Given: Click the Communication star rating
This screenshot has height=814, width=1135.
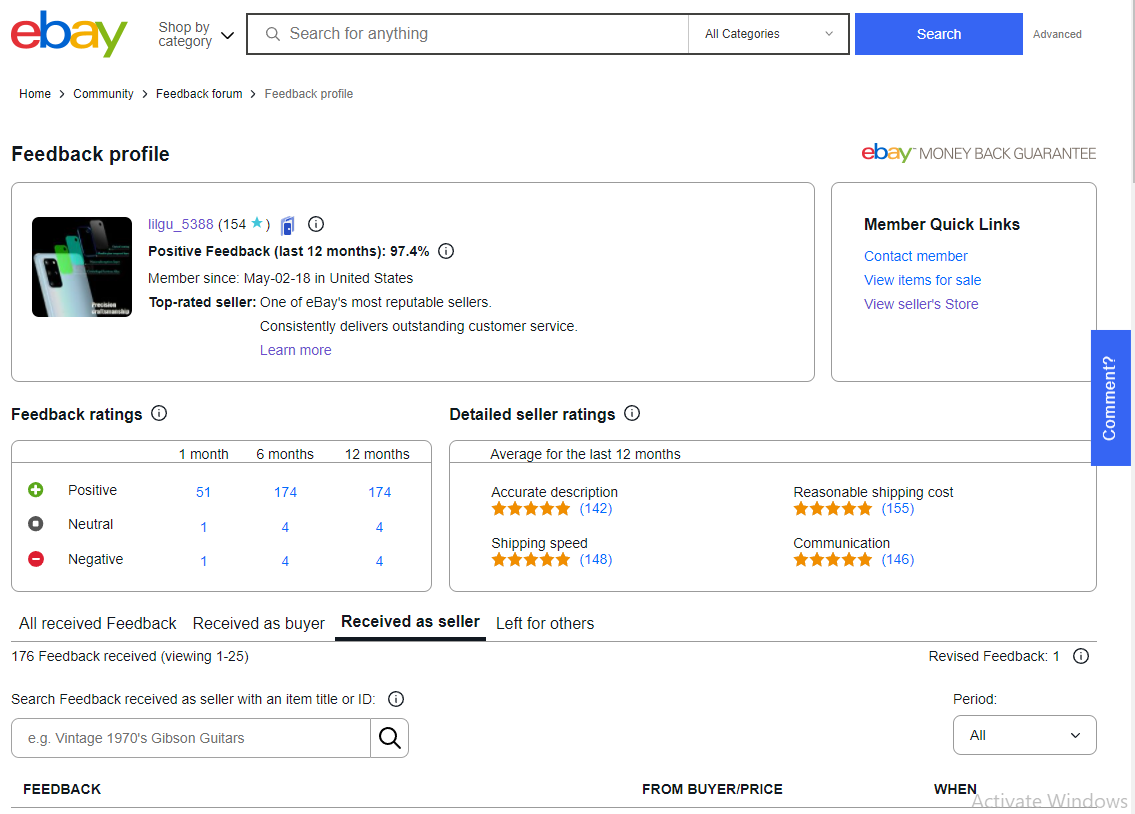Looking at the screenshot, I should 832,559.
